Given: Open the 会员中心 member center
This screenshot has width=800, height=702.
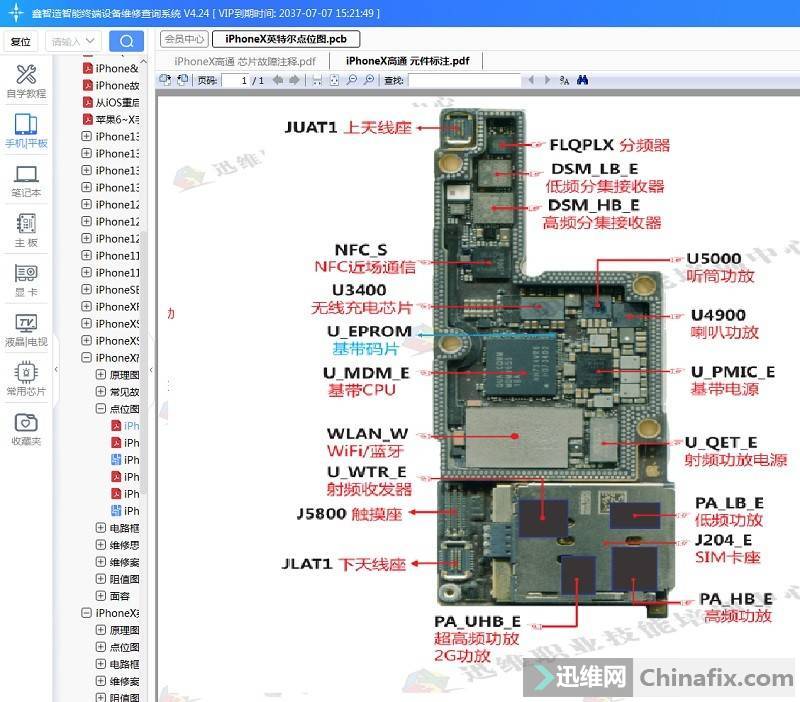Looking at the screenshot, I should pyautogui.click(x=184, y=39).
